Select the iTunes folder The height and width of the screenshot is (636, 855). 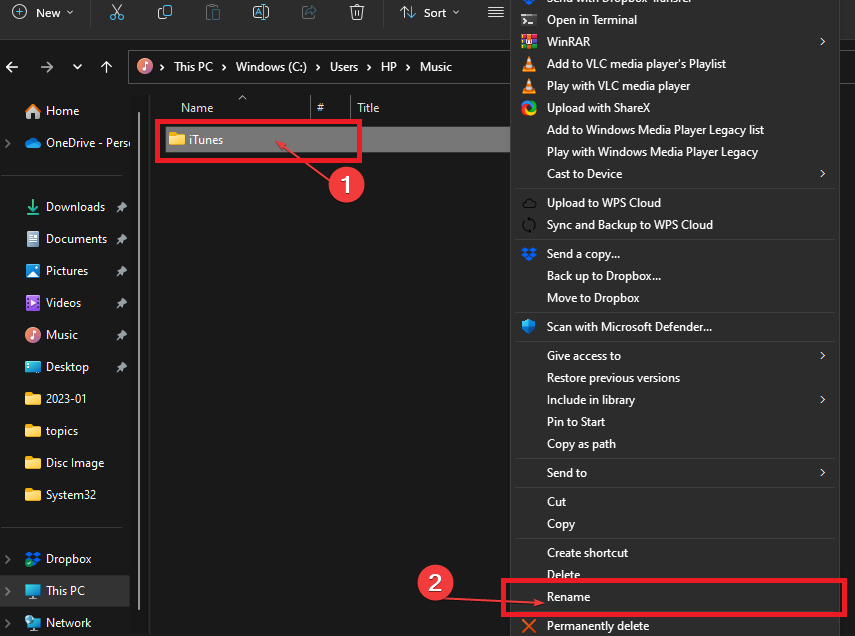338,140
